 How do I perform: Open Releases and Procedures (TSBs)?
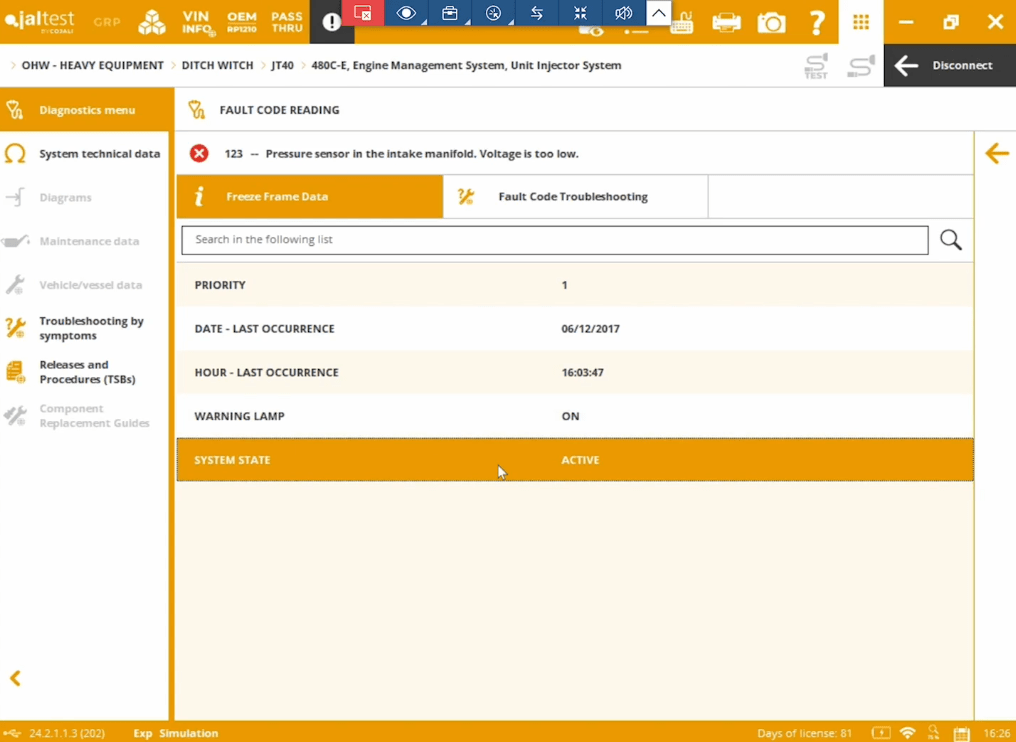(85, 371)
